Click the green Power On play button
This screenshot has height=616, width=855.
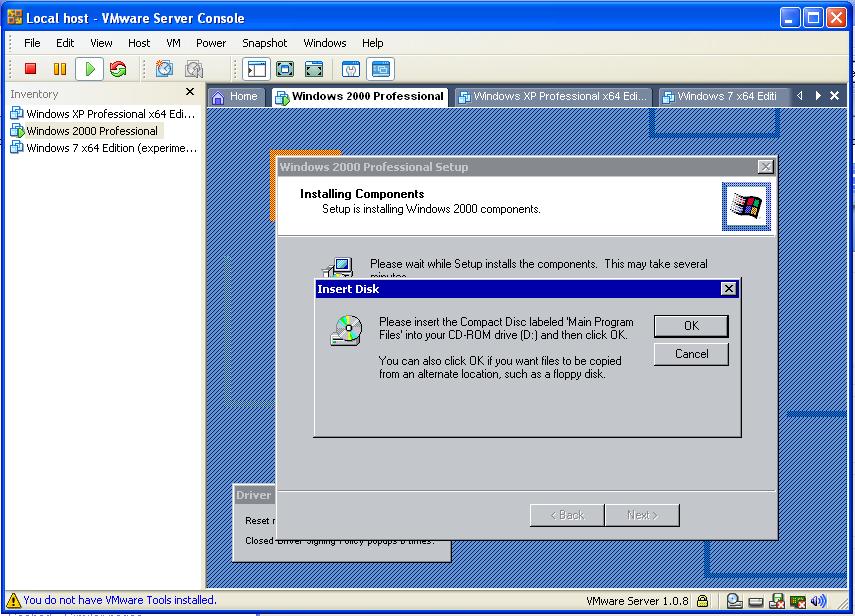click(90, 69)
